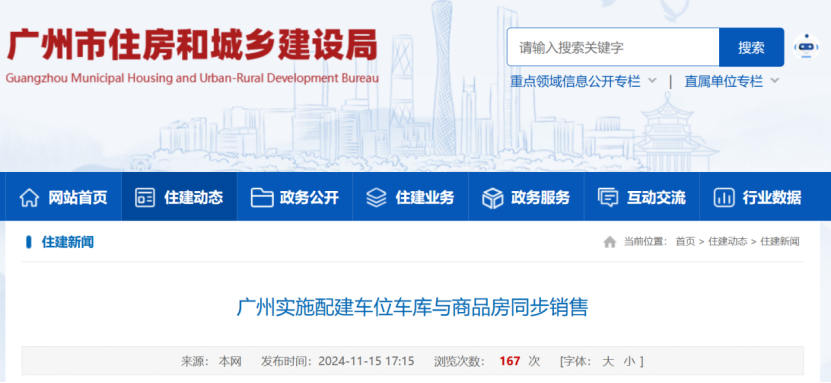Click the home icon beside 网站首页
Screen dimensions: 831x383
(x=29, y=198)
